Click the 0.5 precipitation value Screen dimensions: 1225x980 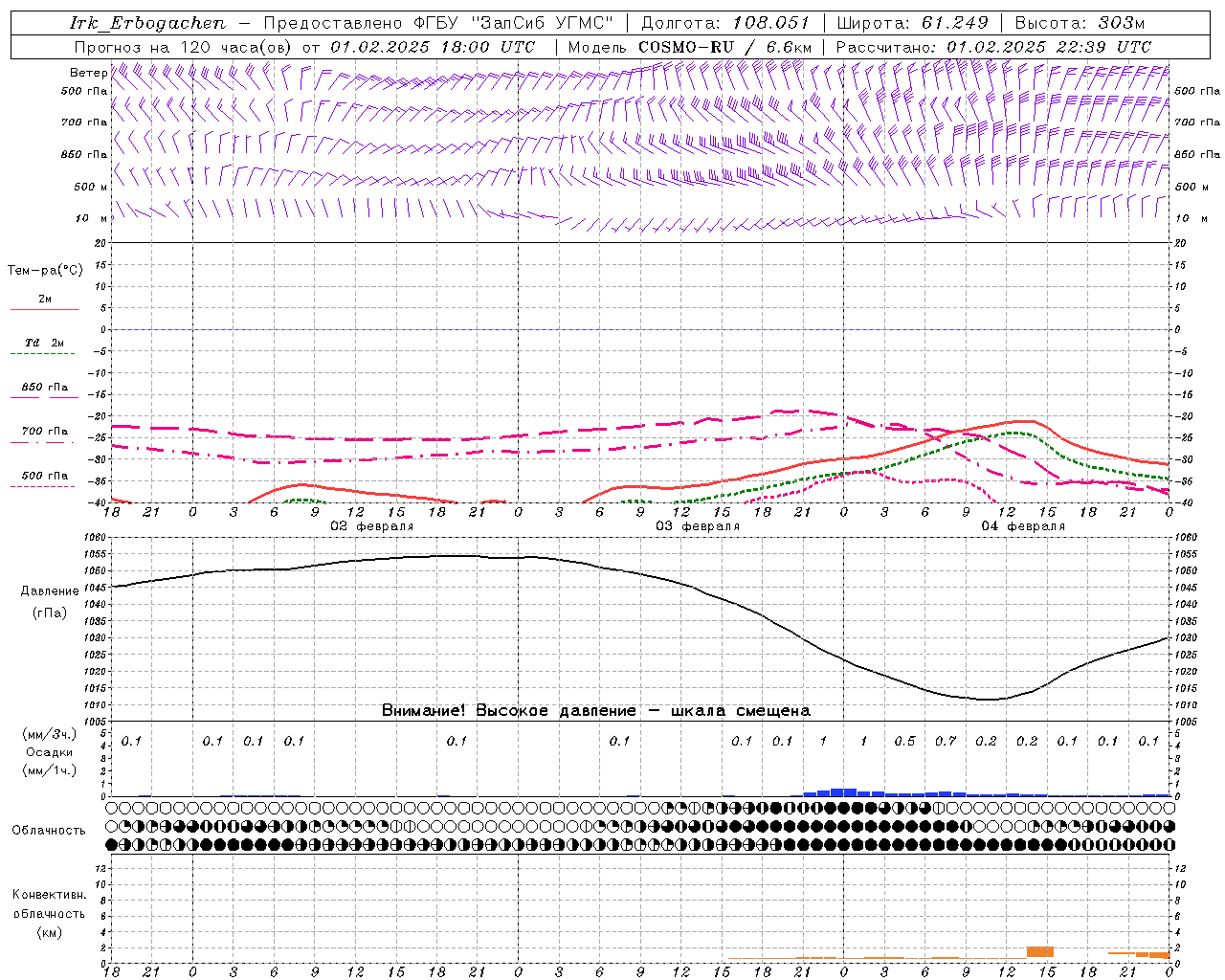[904, 741]
